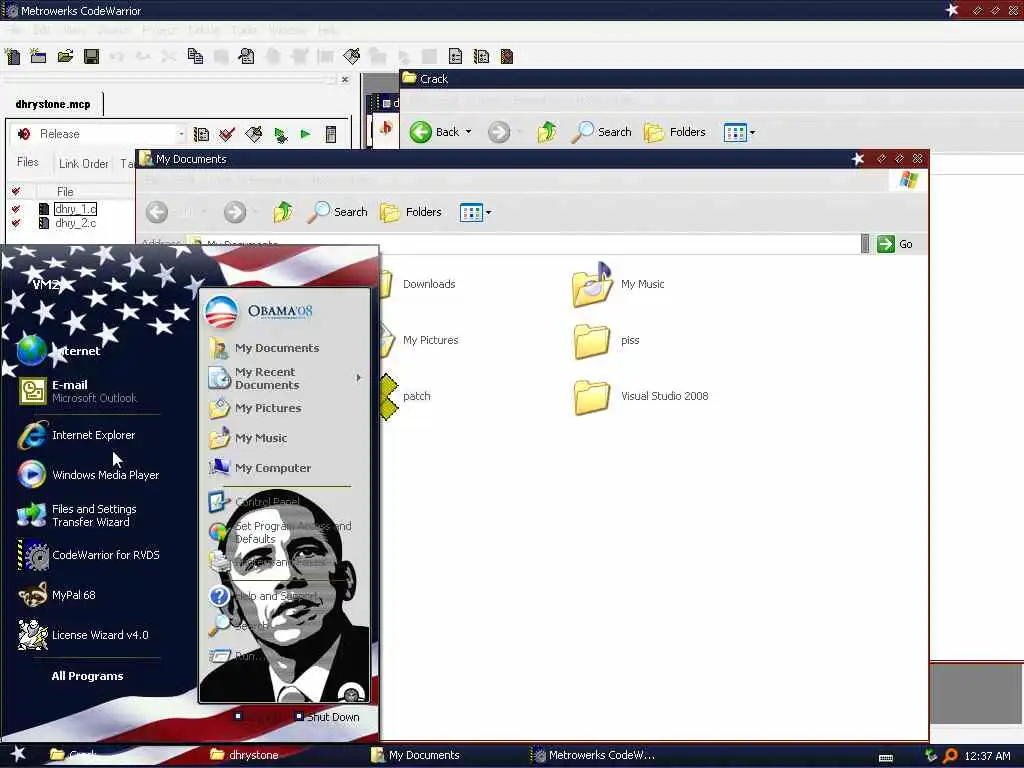
Task: Click the Project Inspector icon after Run arrow
Action: (x=331, y=135)
